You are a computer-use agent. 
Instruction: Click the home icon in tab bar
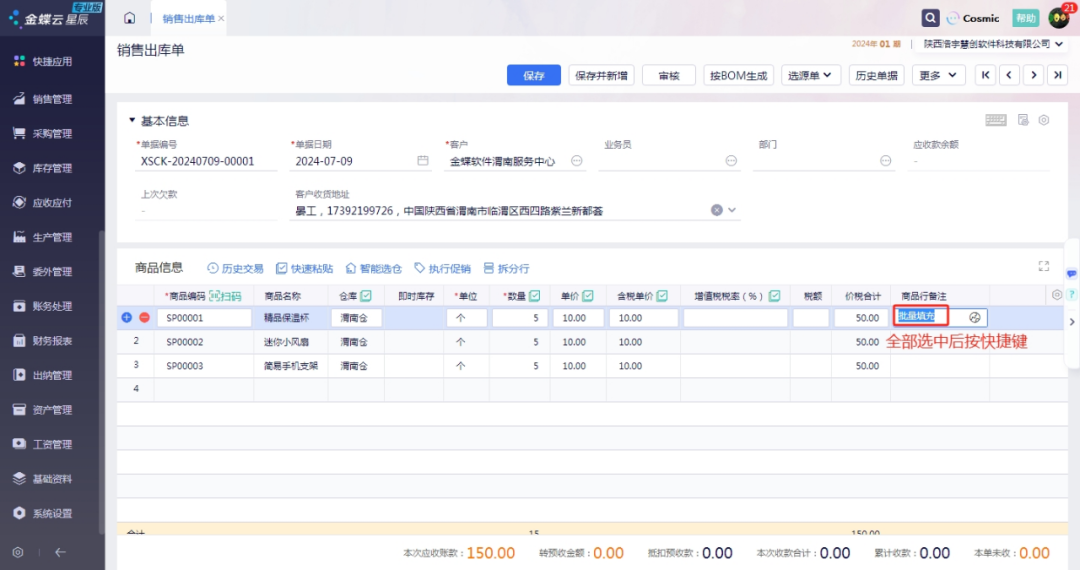(129, 18)
